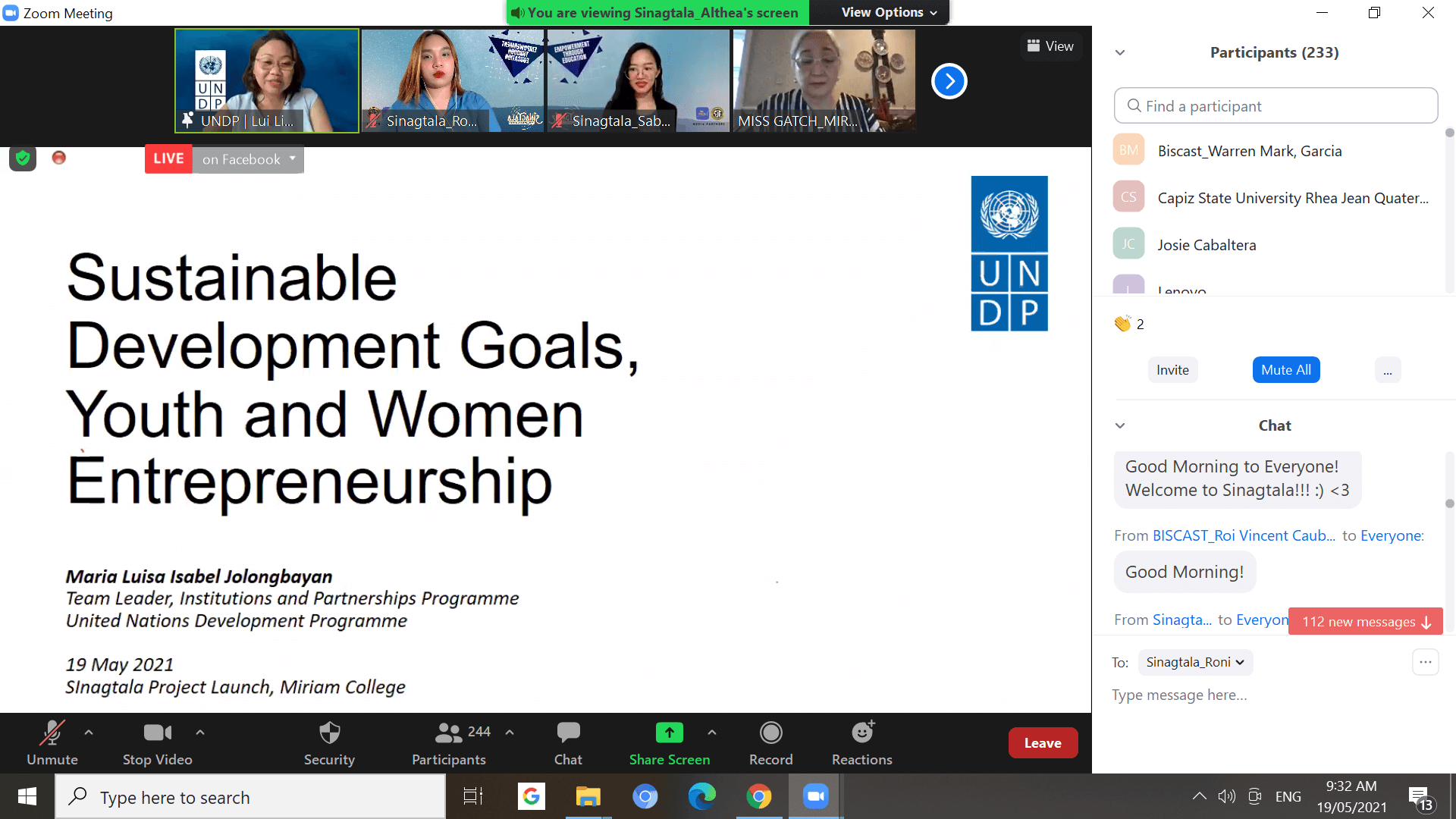Click the Invite button
Image resolution: width=1456 pixels, height=819 pixels.
coord(1172,370)
